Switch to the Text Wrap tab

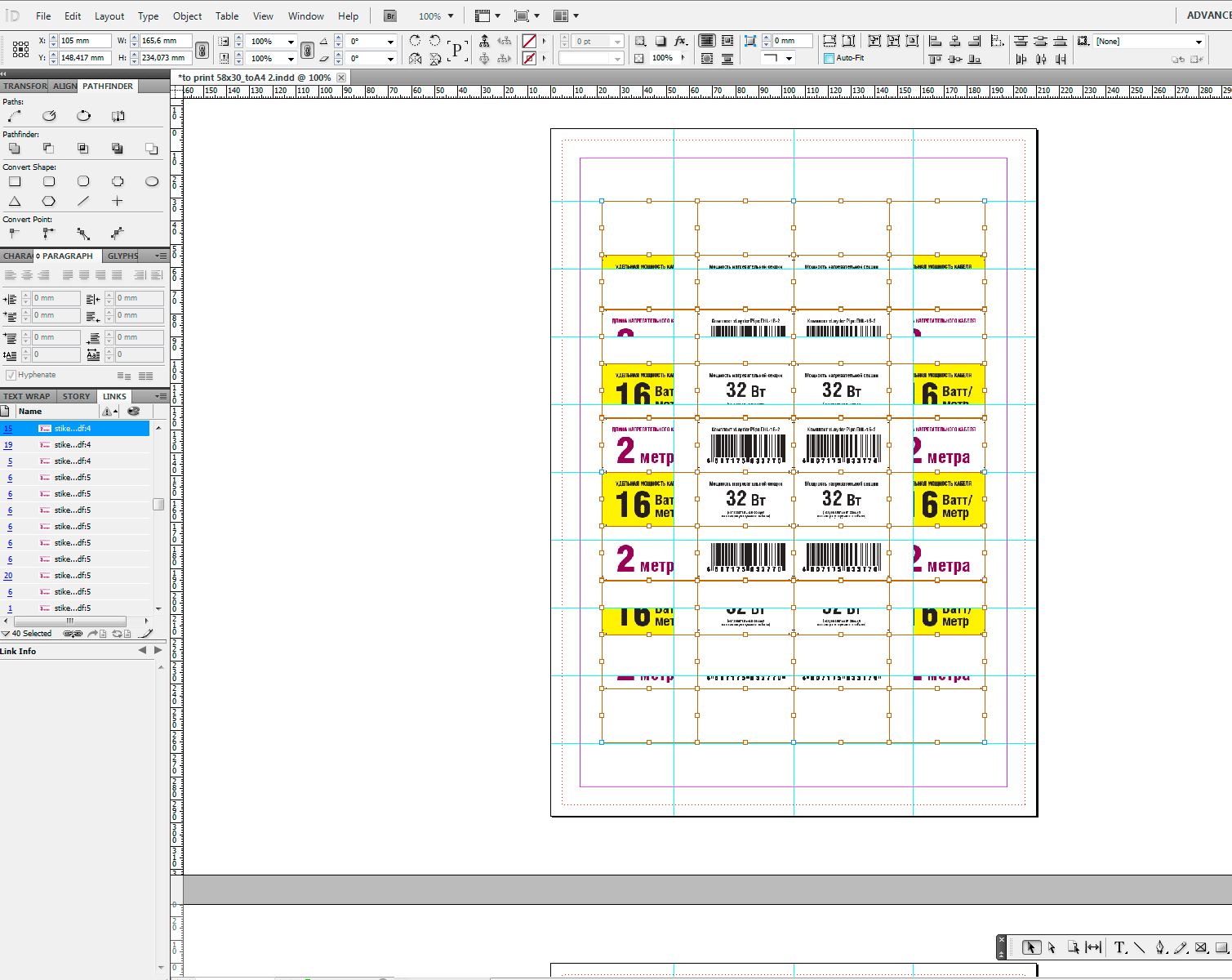coord(26,396)
